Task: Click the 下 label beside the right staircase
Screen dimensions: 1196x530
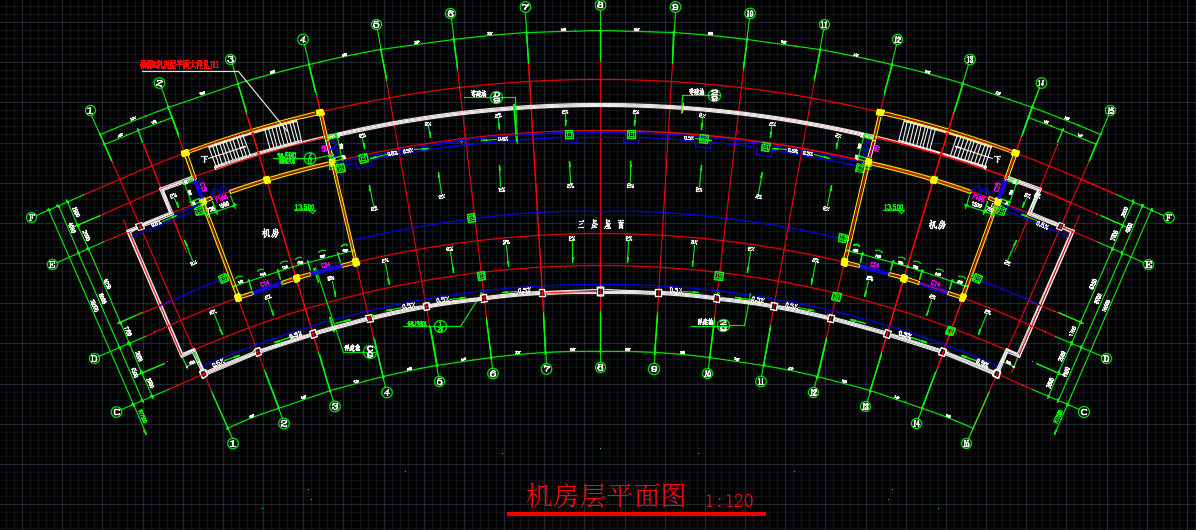Action: (x=998, y=160)
